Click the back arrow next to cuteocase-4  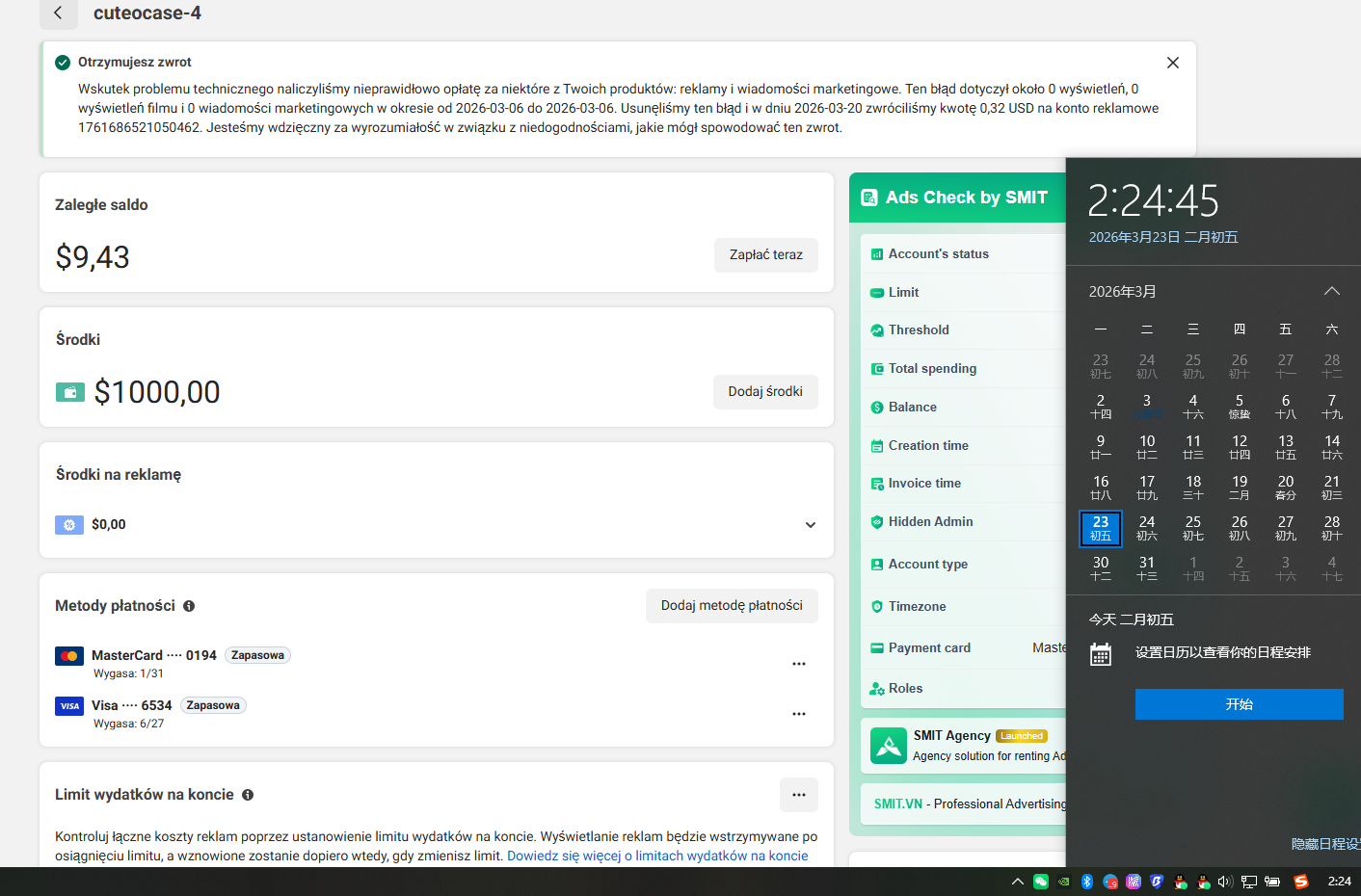point(58,13)
